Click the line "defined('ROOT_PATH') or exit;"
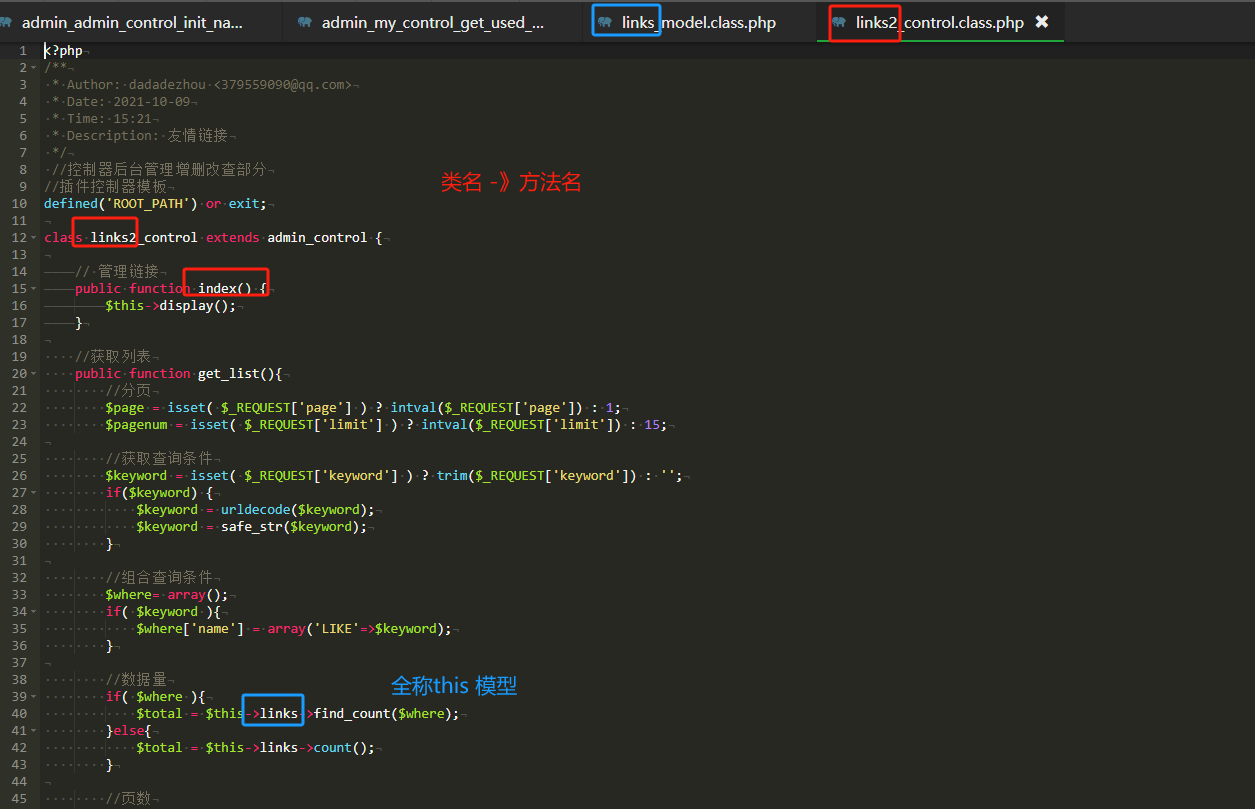Viewport: 1255px width, 809px height. 155,204
